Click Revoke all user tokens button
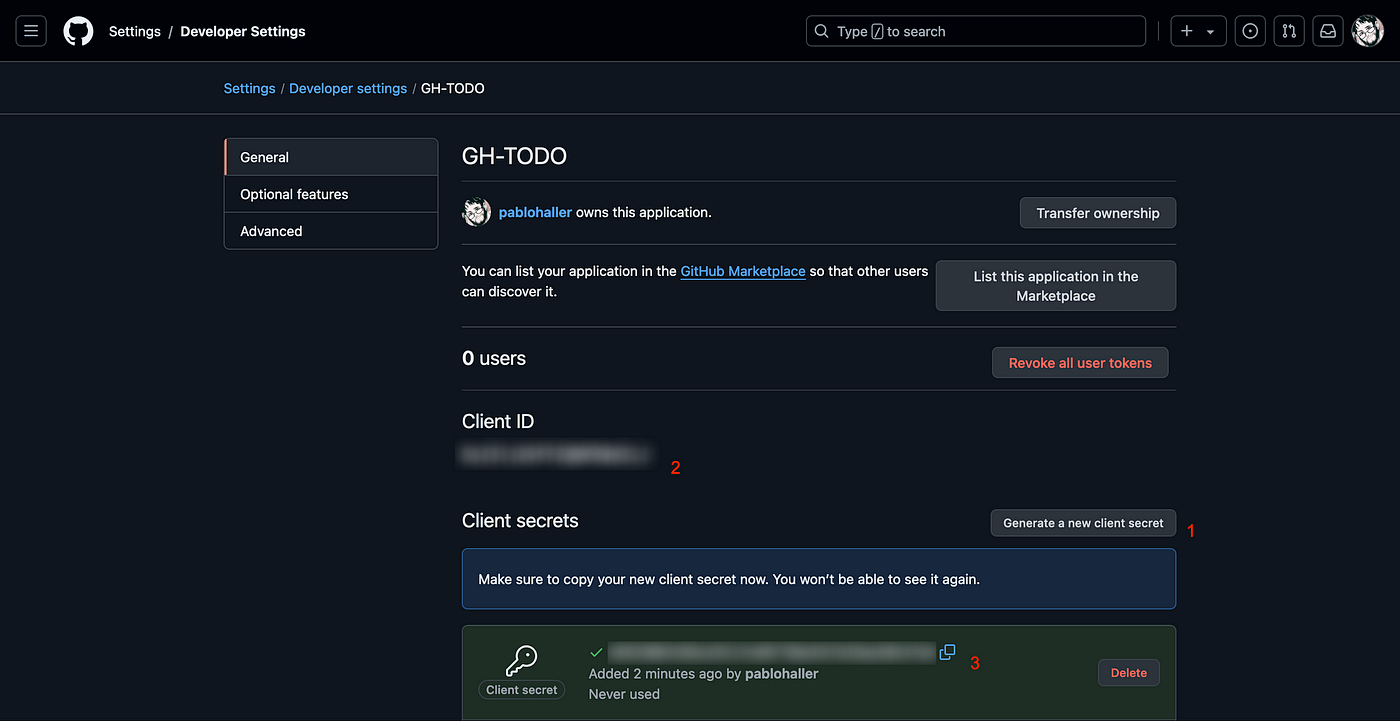Screen dimensions: 1400x721 1080,363
